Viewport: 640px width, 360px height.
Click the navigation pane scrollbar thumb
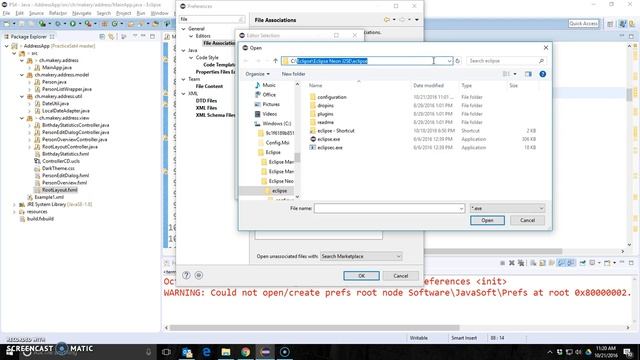(x=298, y=157)
